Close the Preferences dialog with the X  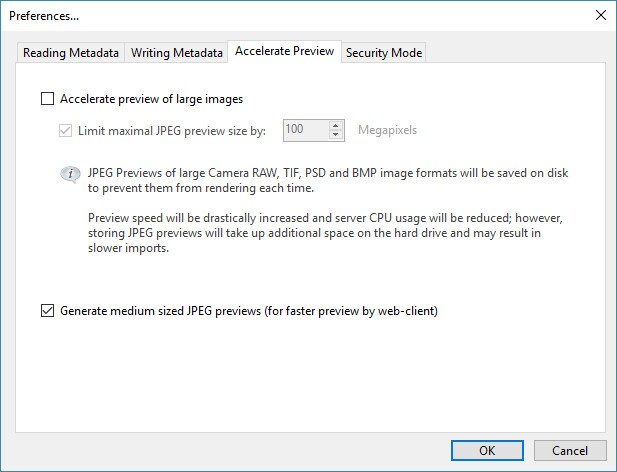599,15
